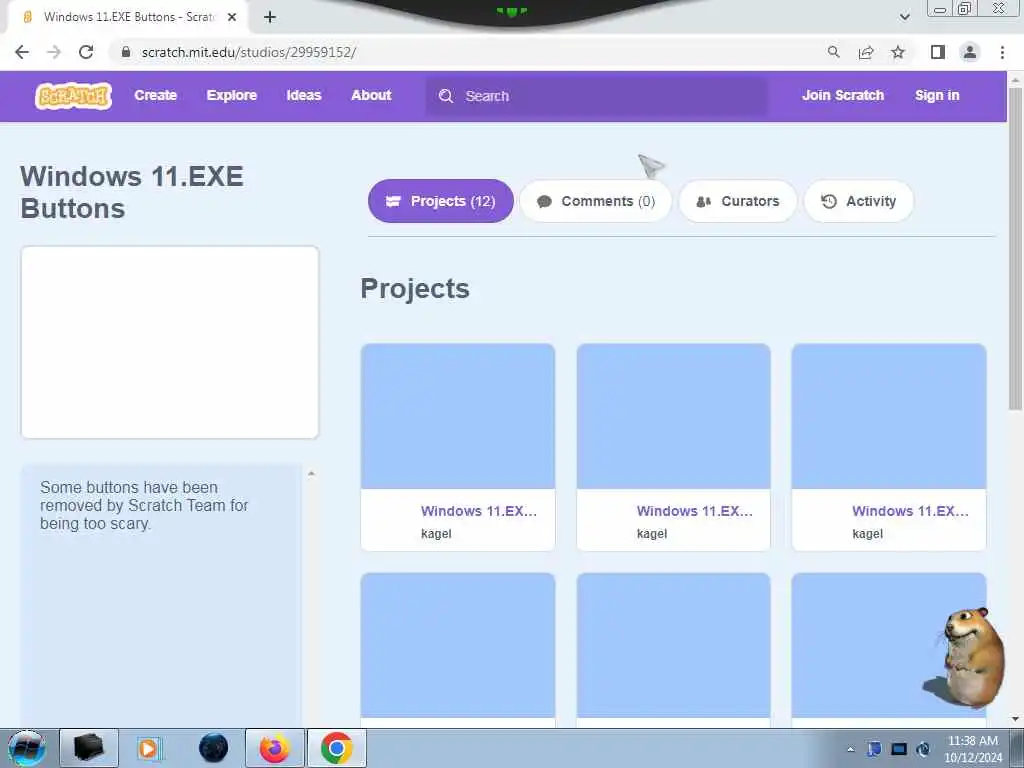The height and width of the screenshot is (768, 1024).
Task: Focus the Scratch Search field
Action: click(x=597, y=96)
